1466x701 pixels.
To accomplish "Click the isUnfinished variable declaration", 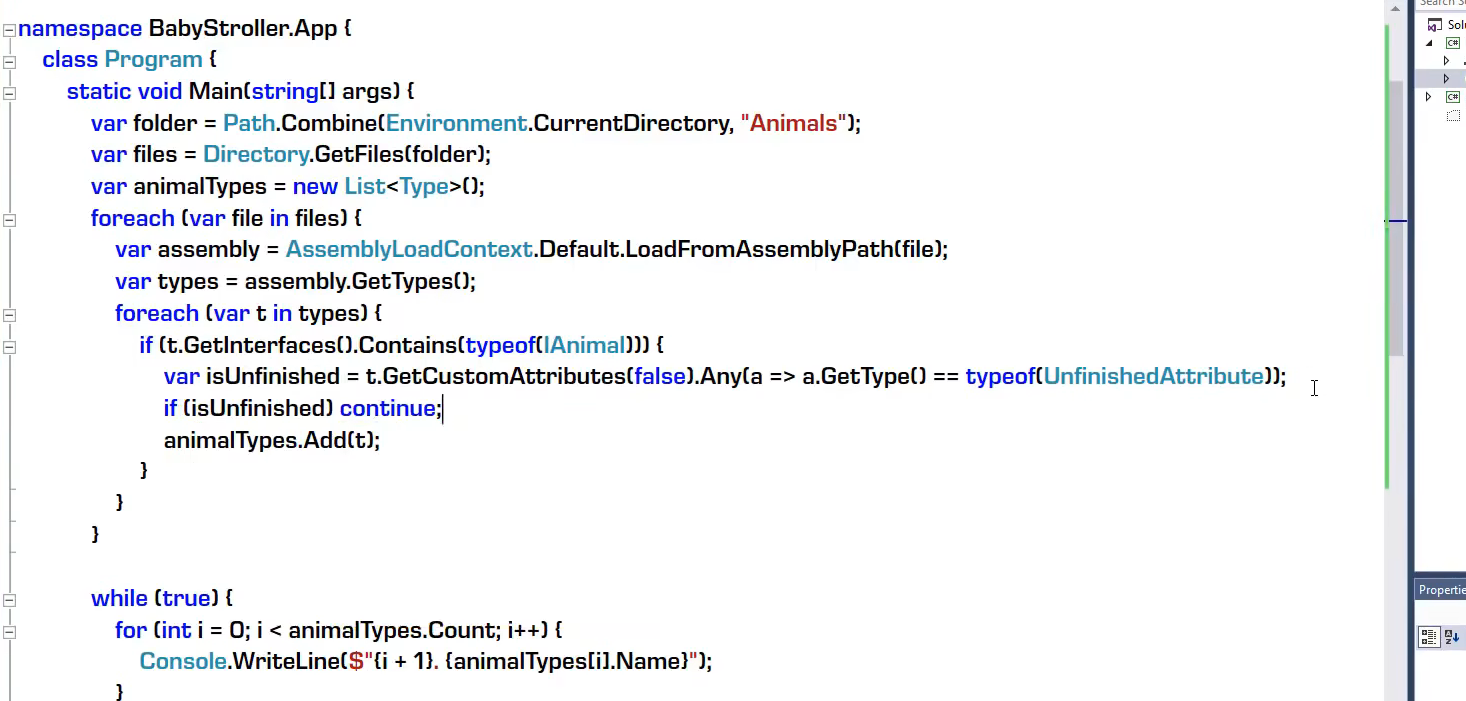I will (273, 376).
